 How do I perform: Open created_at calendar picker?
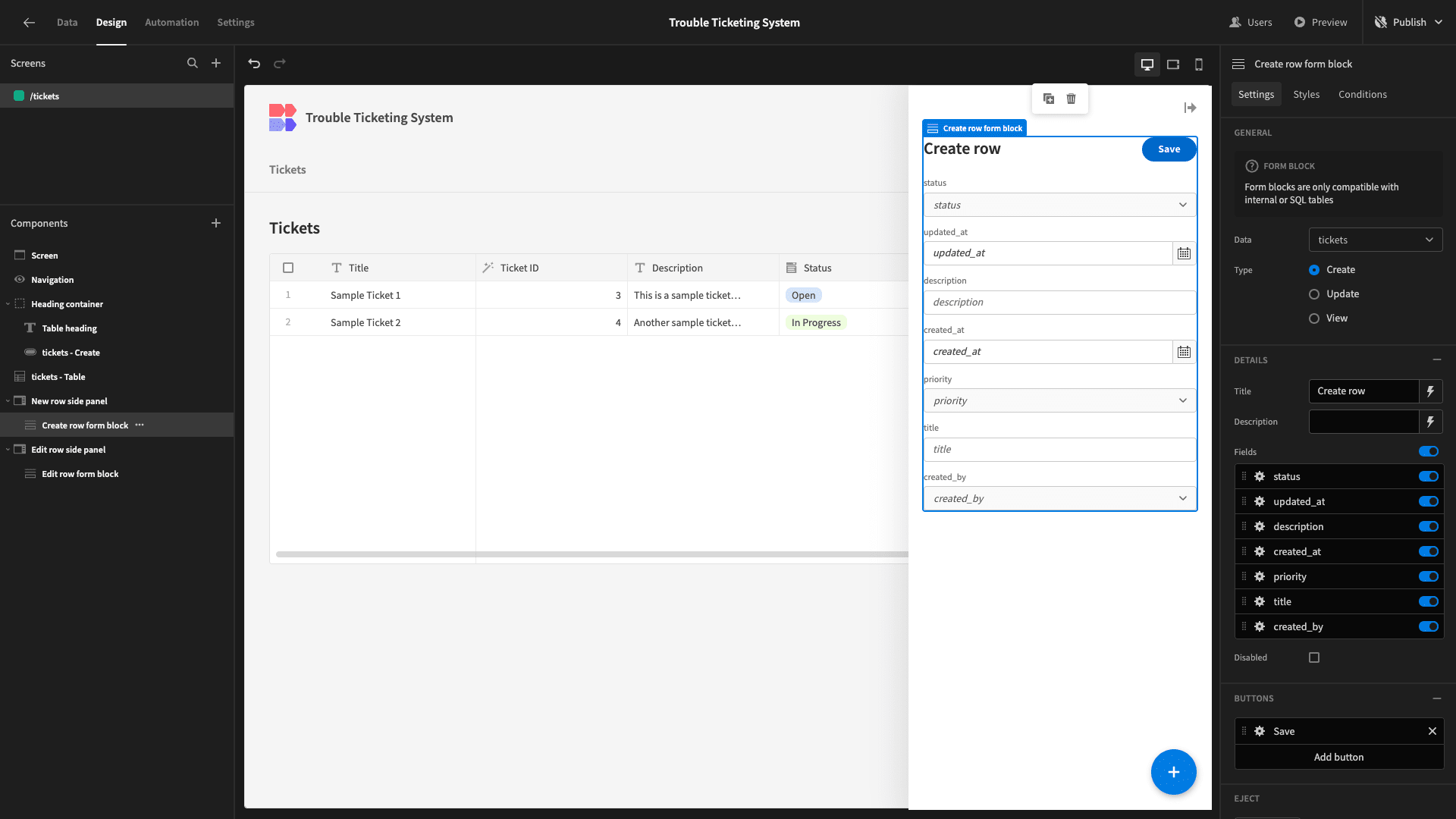click(1184, 352)
